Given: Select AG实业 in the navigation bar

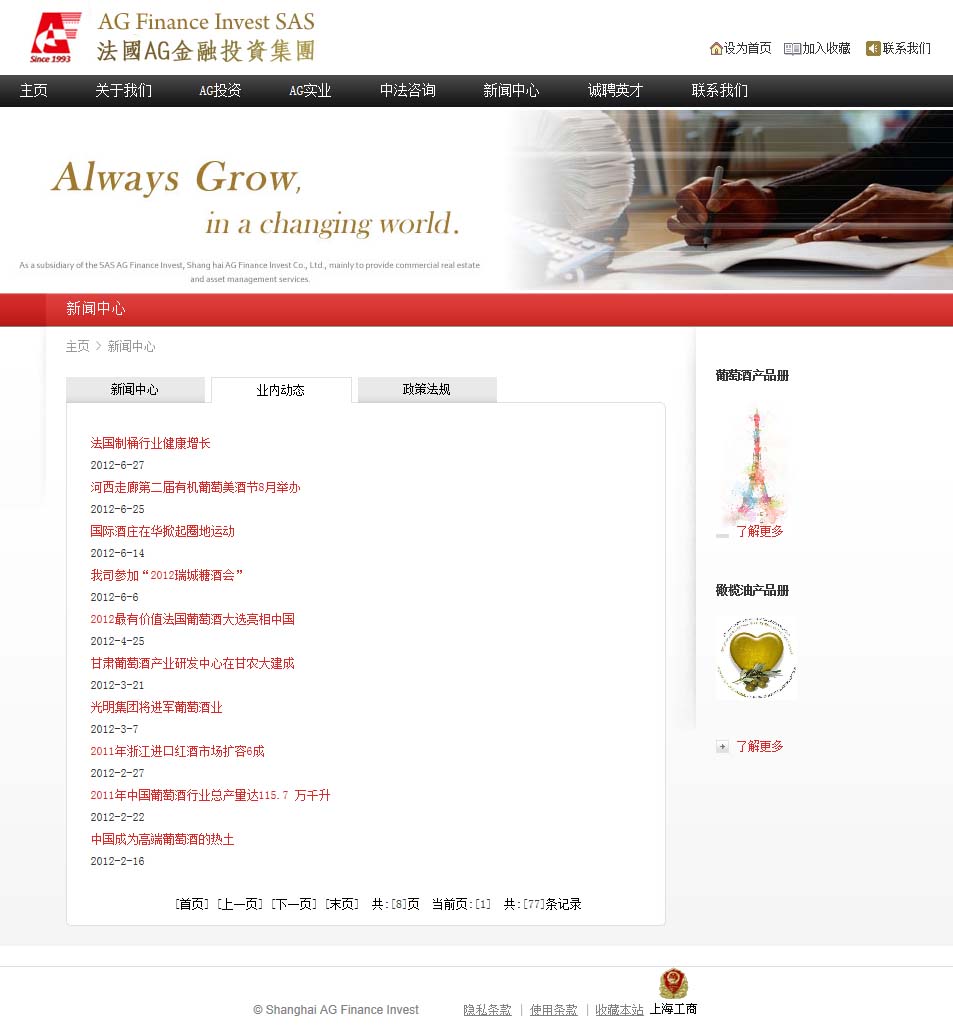Looking at the screenshot, I should click(310, 90).
